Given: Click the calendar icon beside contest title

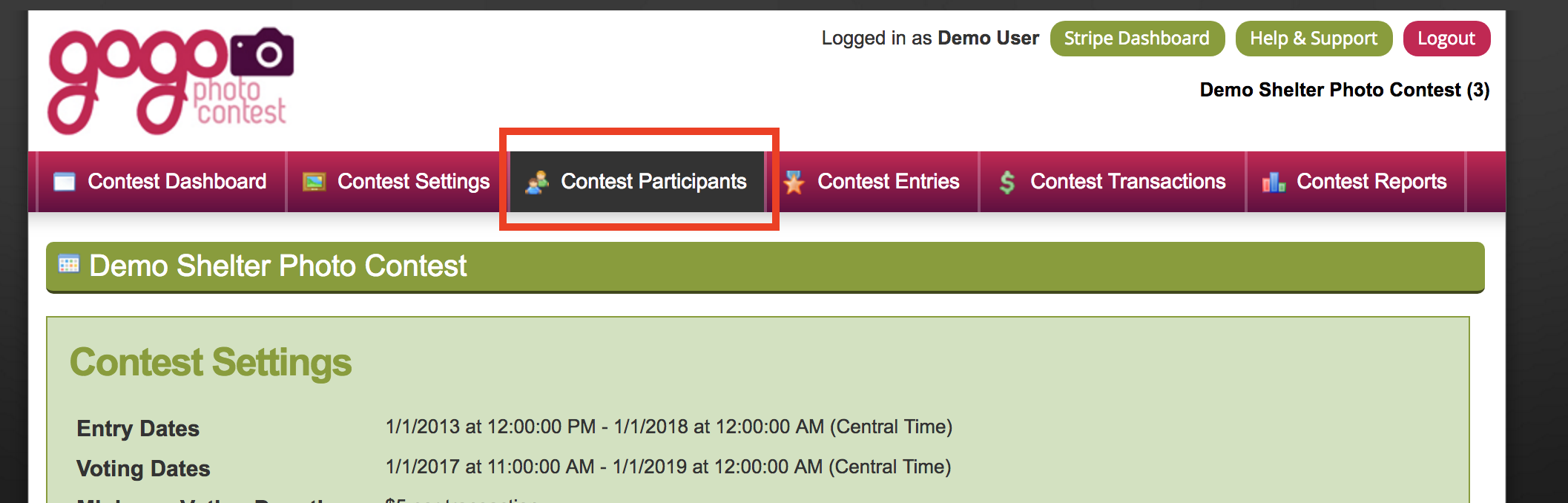Looking at the screenshot, I should (x=69, y=264).
